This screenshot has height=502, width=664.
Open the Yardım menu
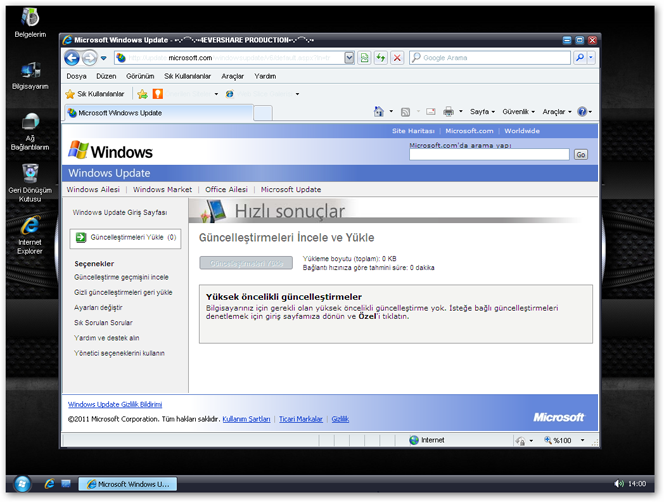(x=265, y=76)
